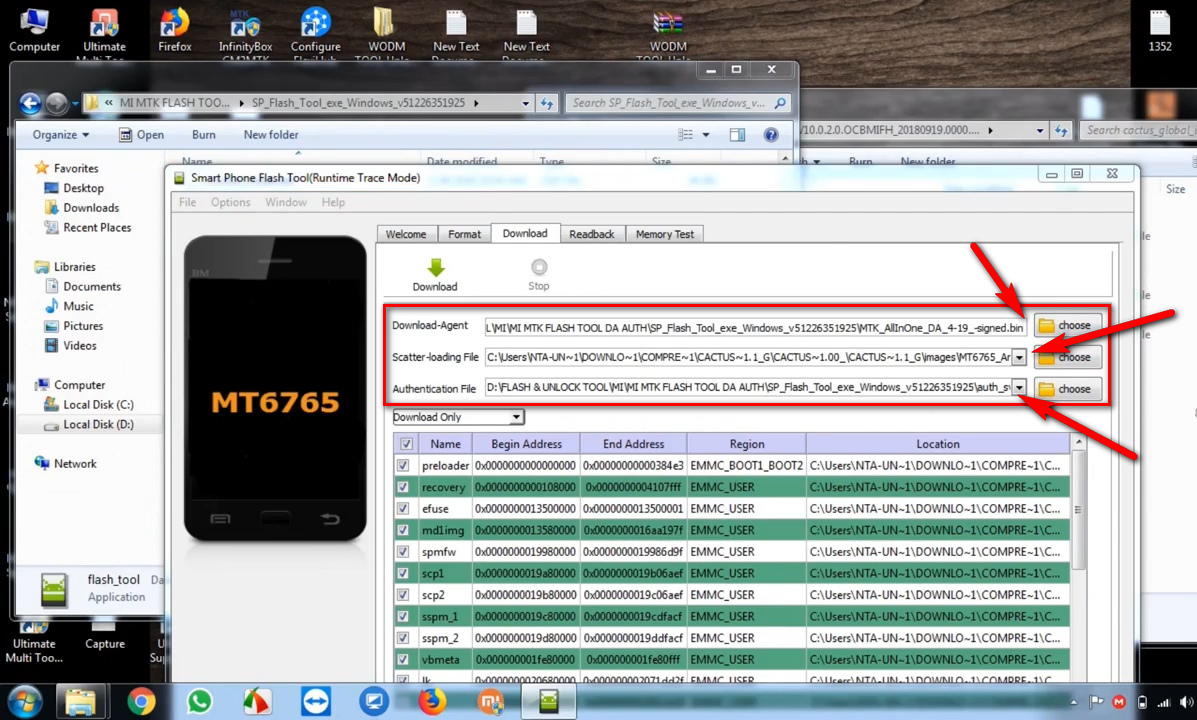Toggle the preview pane icon in Explorer
Viewport: 1197px width, 720px height.
737,135
